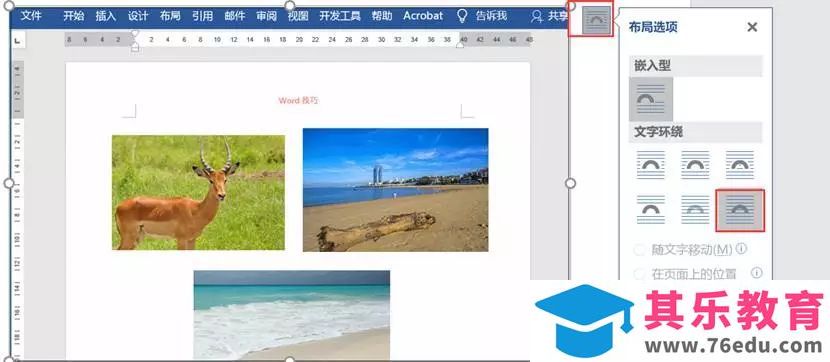Click the 嵌入型 section heading
This screenshot has width=830, height=362.
pyautogui.click(x=653, y=66)
